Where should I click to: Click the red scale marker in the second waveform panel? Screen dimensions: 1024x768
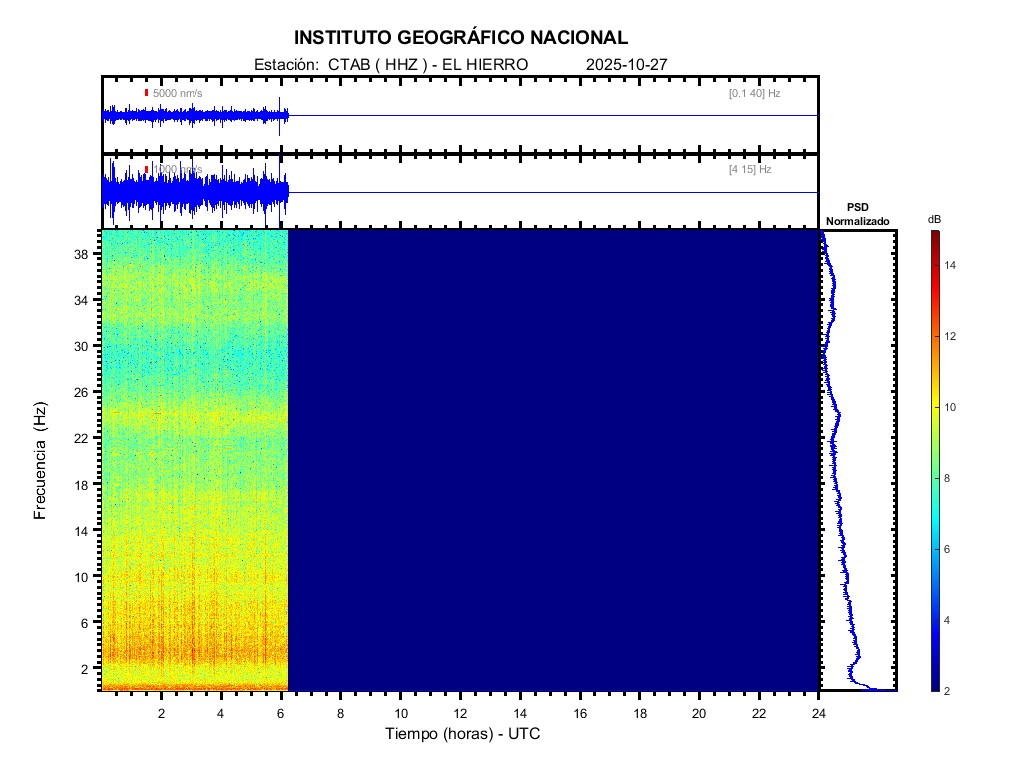click(146, 169)
